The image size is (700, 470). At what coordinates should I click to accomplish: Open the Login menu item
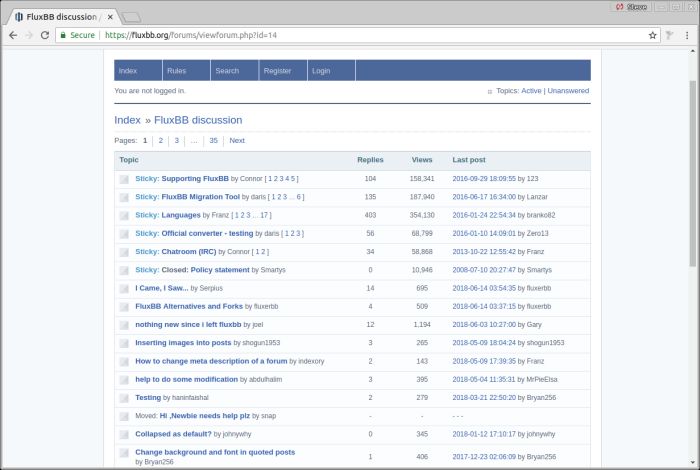pos(331,71)
